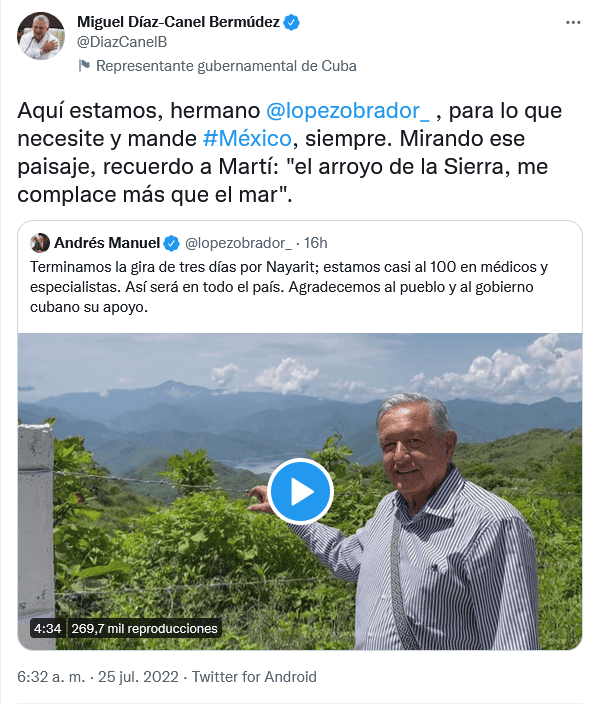Open the @lopezobrador_ mention in tweet text

click(347, 110)
